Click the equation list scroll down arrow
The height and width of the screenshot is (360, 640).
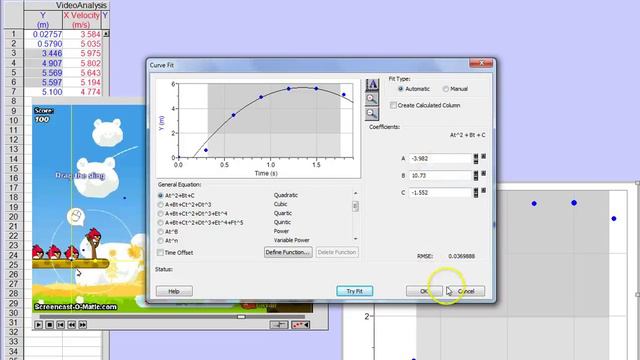(355, 239)
